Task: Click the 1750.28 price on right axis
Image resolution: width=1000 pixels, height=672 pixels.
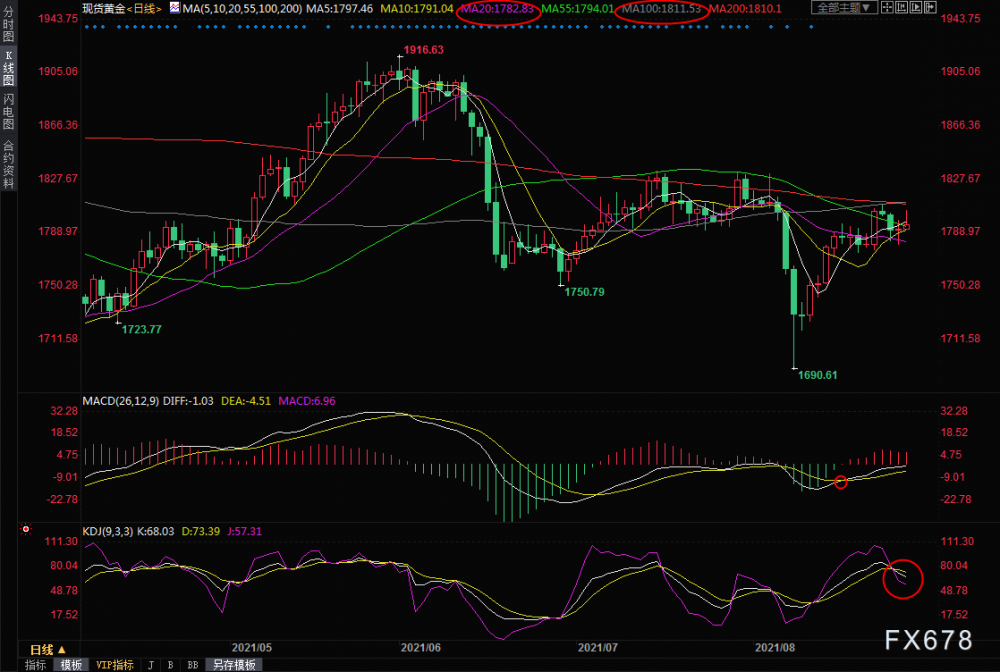Action: tap(960, 285)
